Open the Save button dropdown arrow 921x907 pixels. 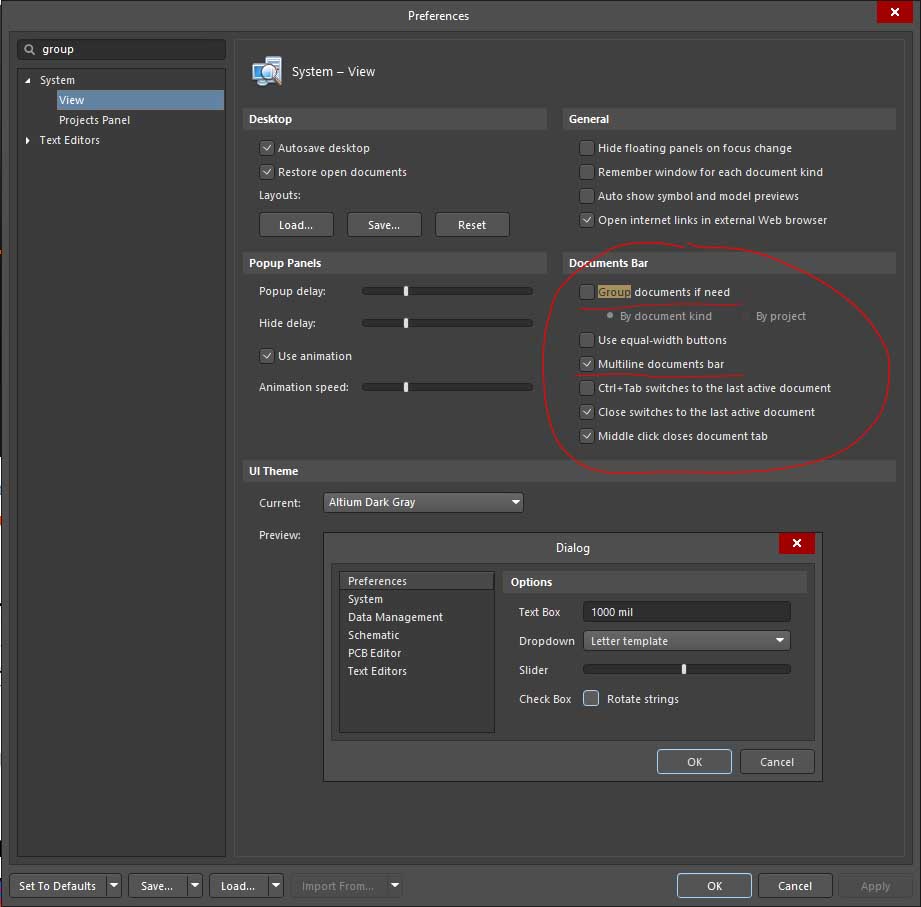coord(194,885)
